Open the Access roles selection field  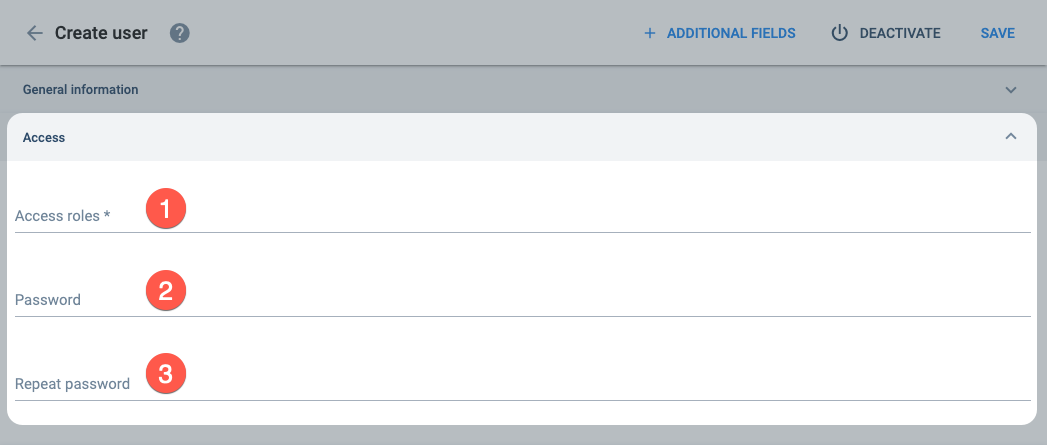pyautogui.click(x=523, y=214)
